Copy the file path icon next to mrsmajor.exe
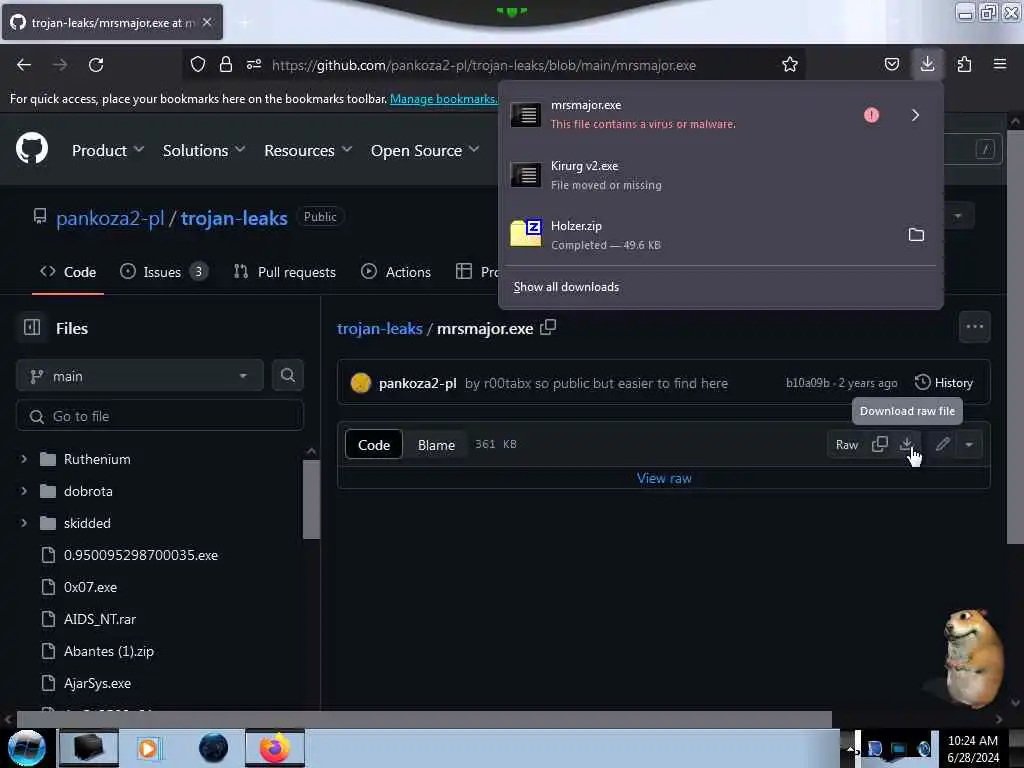This screenshot has width=1024, height=768. 548,327
